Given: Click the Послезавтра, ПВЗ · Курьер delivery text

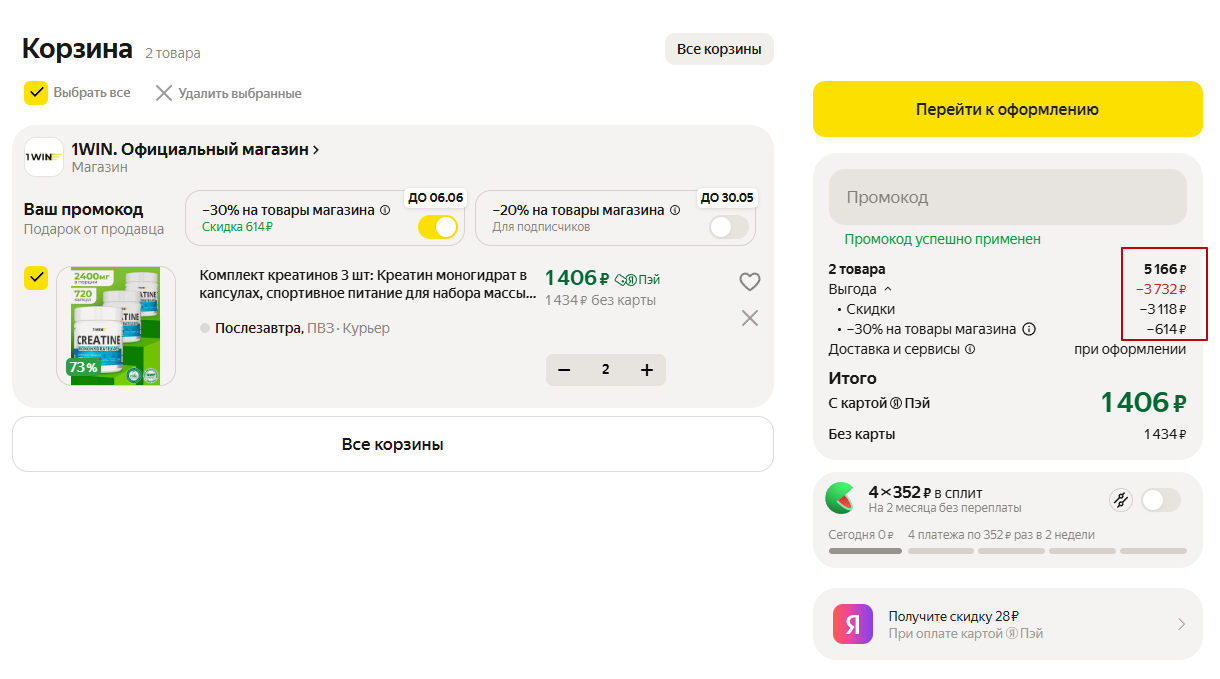Looking at the screenshot, I should 302,328.
